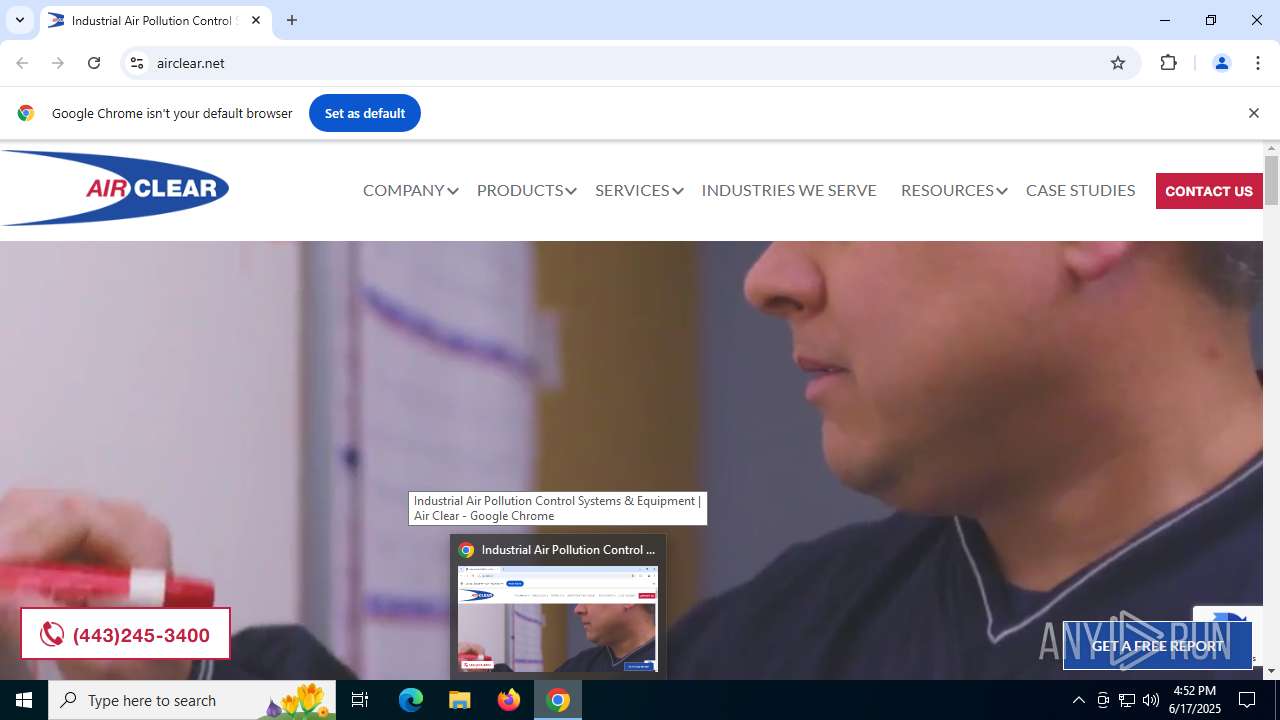Open the Chrome profile icon
This screenshot has height=720, width=1280.
(1221, 63)
